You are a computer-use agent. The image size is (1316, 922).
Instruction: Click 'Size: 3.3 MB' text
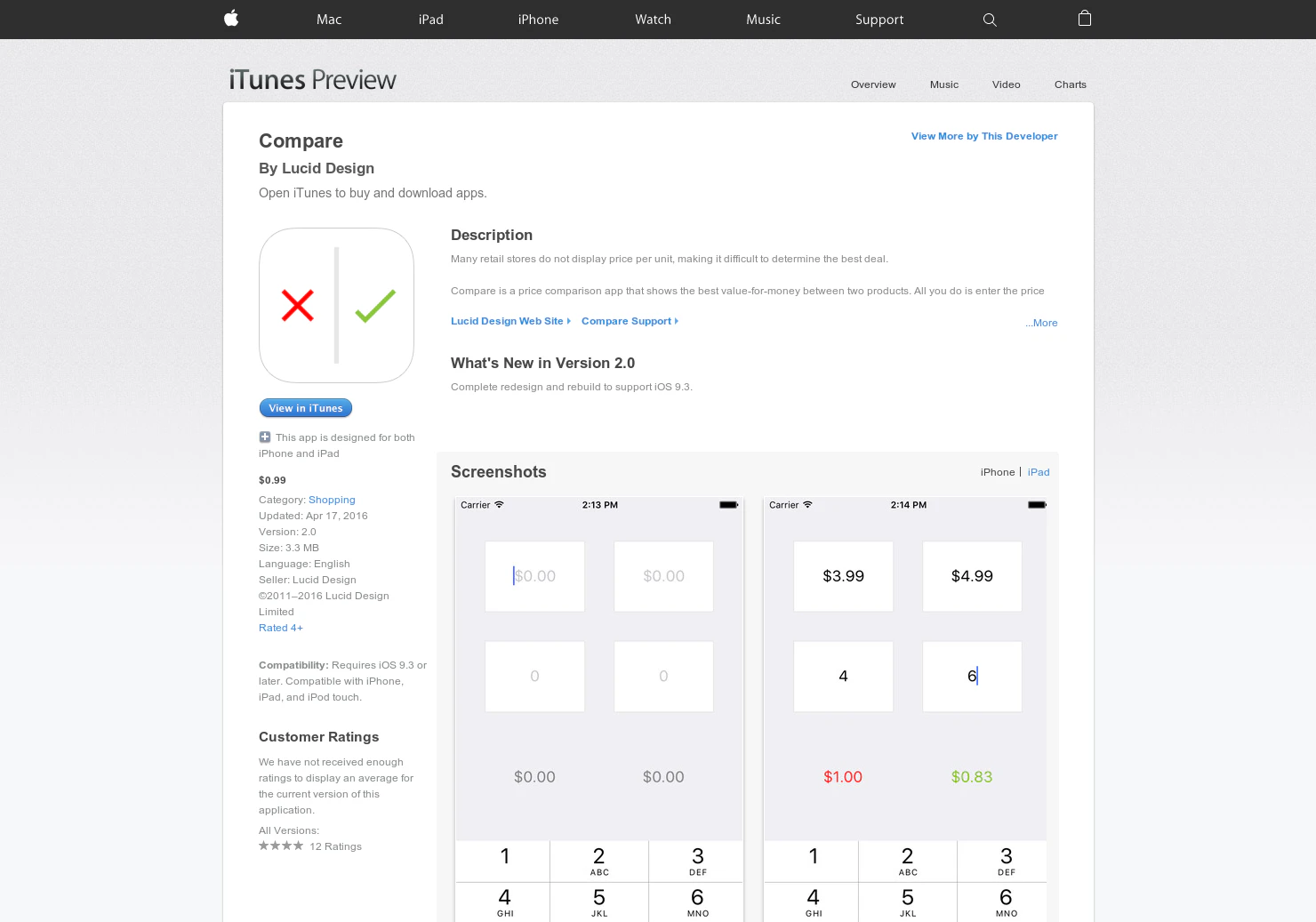pos(289,548)
